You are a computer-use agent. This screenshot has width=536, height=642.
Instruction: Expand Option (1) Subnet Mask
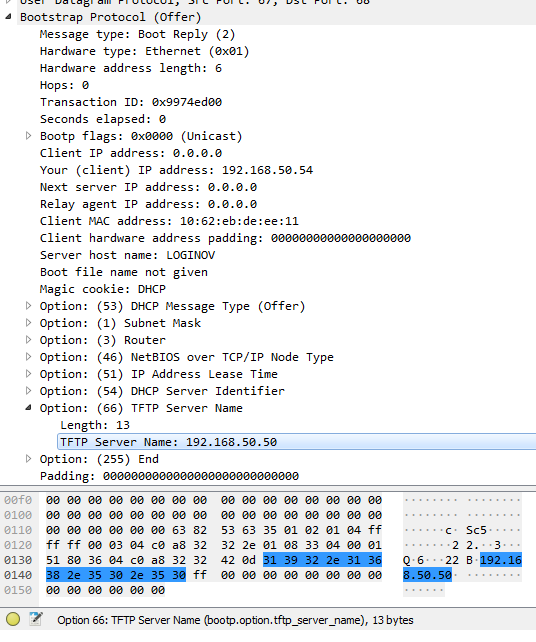28,323
